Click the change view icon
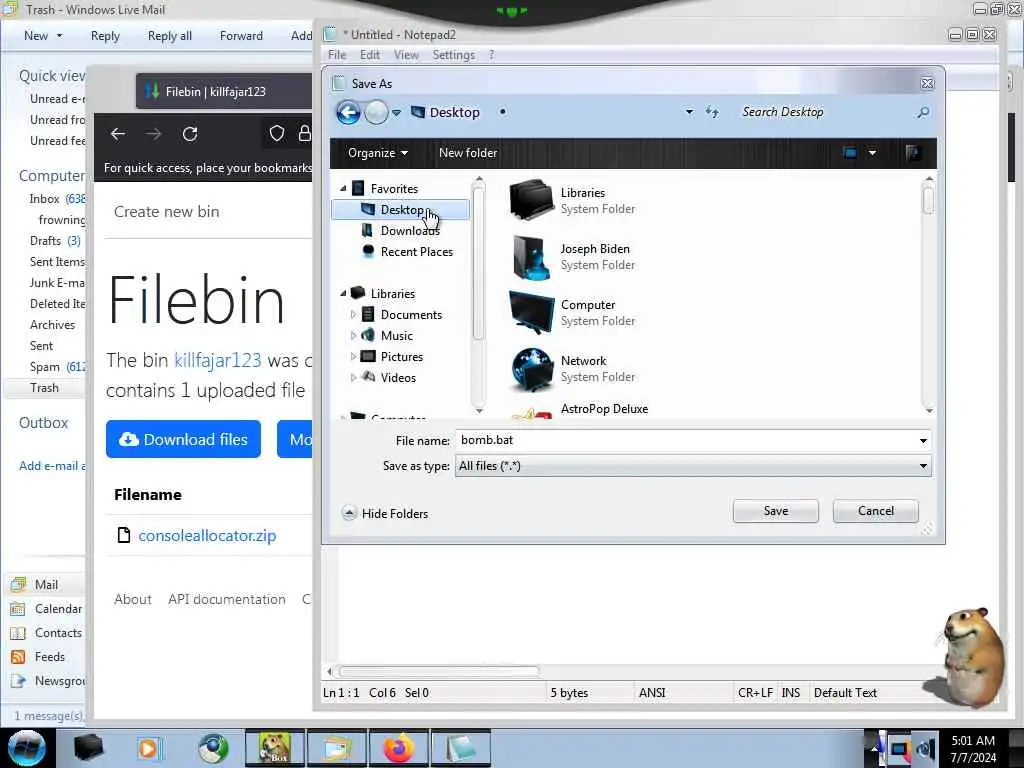 point(850,153)
